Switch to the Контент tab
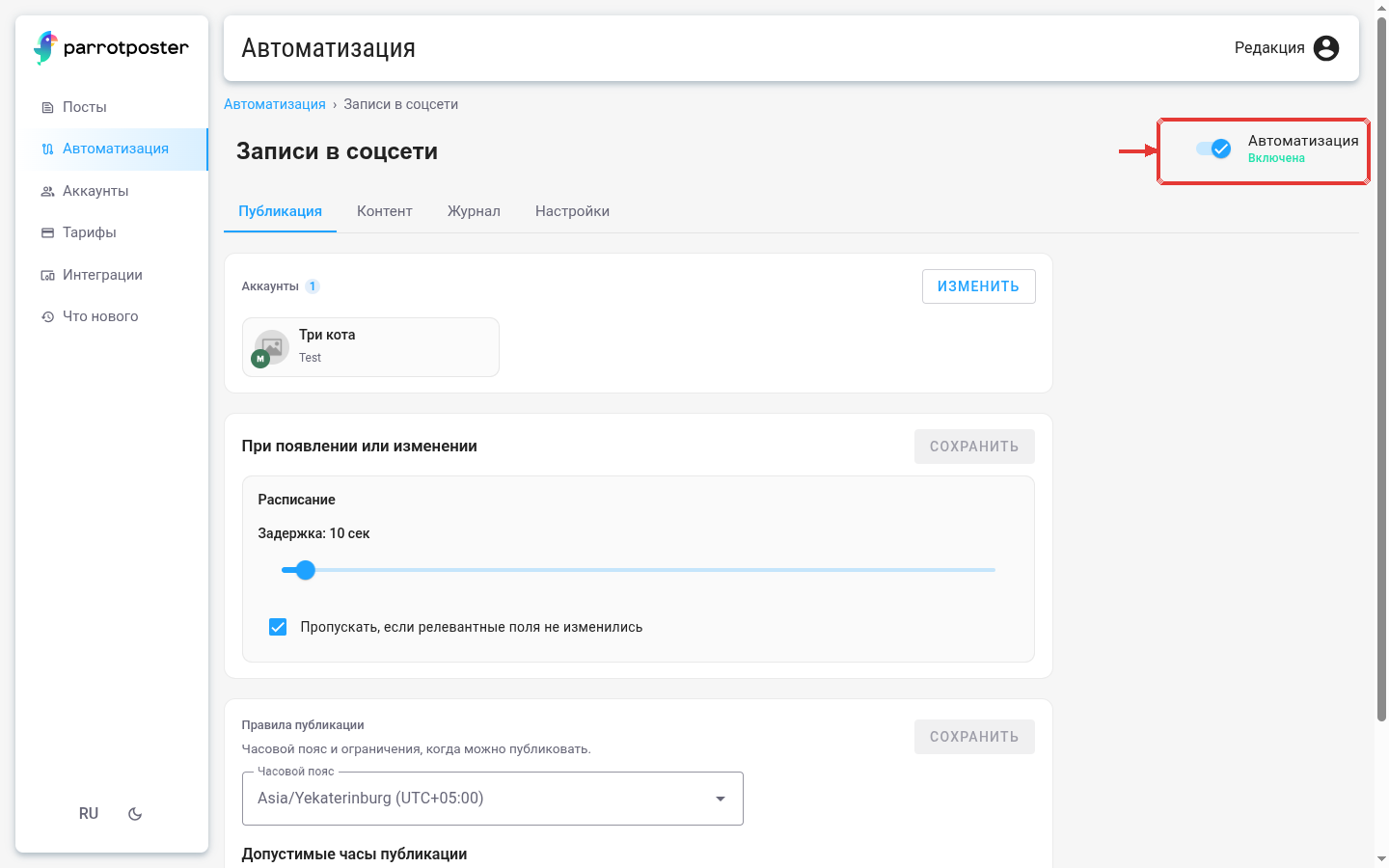 (x=385, y=211)
